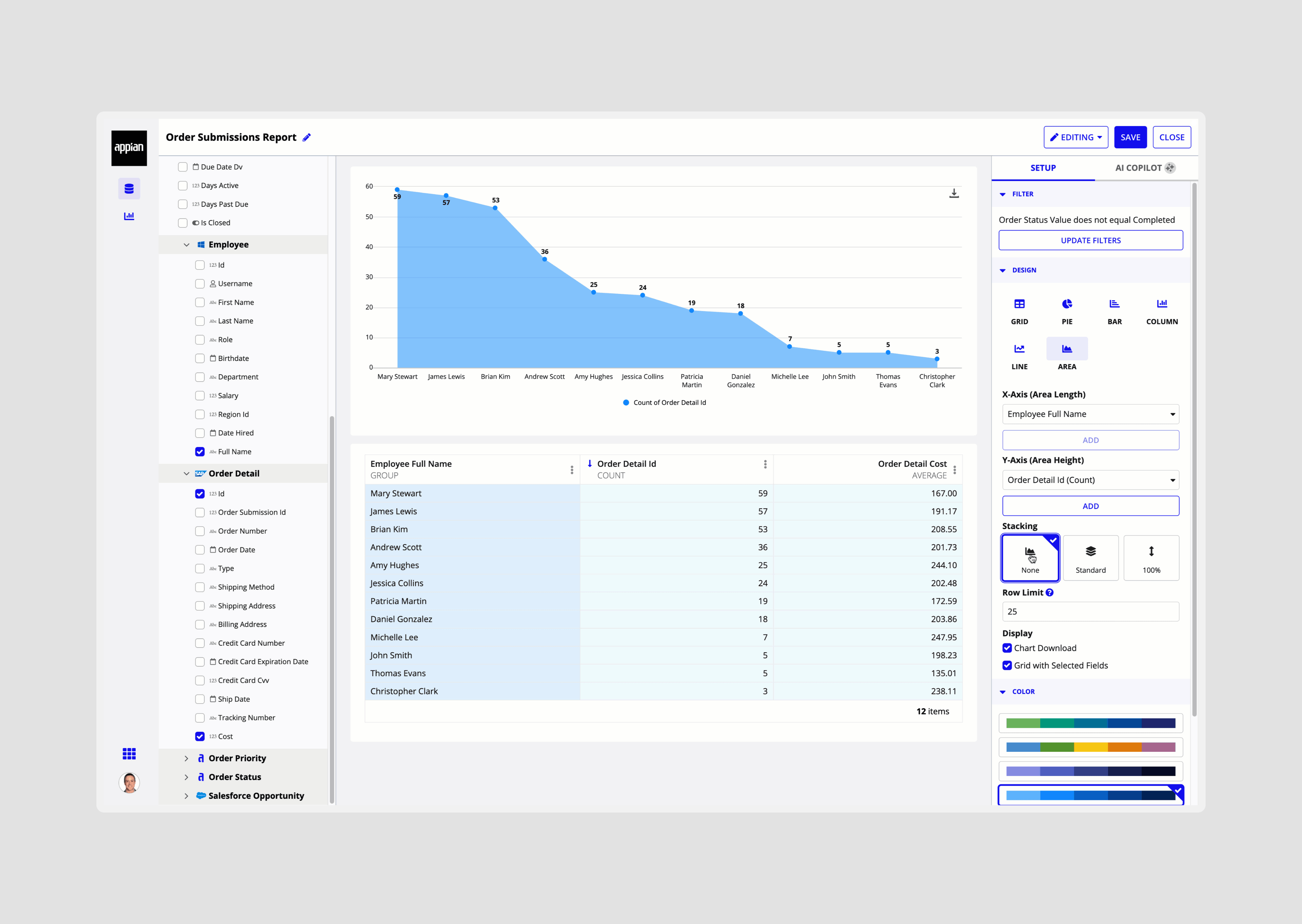
Task: Select the Standard stacking option
Action: point(1090,558)
